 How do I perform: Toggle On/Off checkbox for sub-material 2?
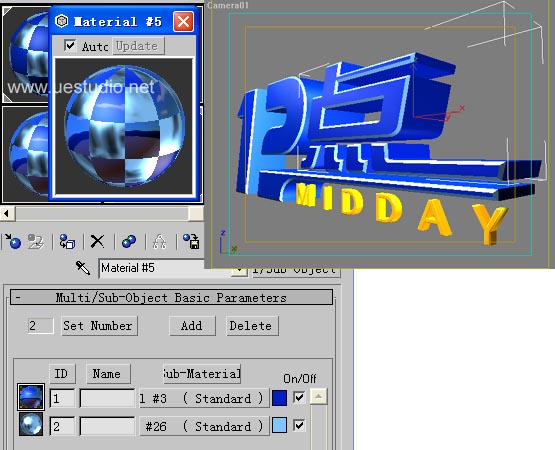click(x=299, y=425)
